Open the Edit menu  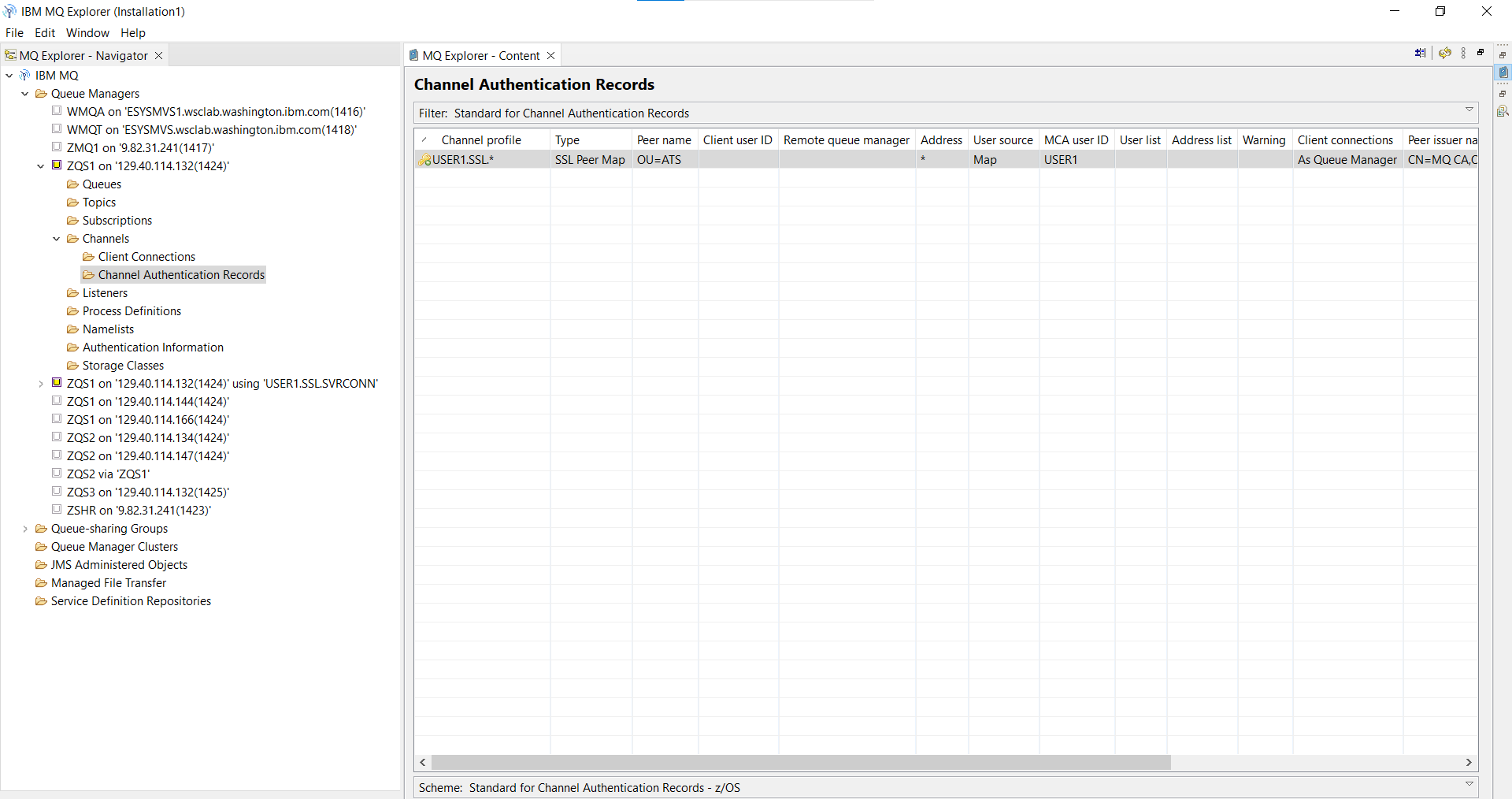pyautogui.click(x=45, y=33)
